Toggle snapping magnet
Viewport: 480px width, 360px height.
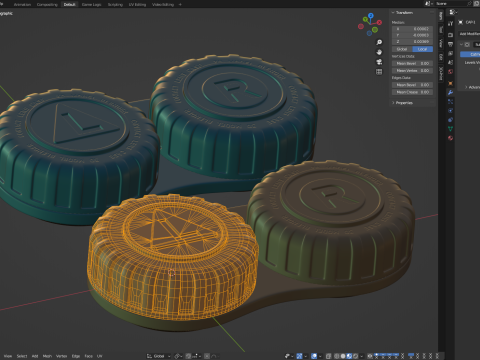189,356
